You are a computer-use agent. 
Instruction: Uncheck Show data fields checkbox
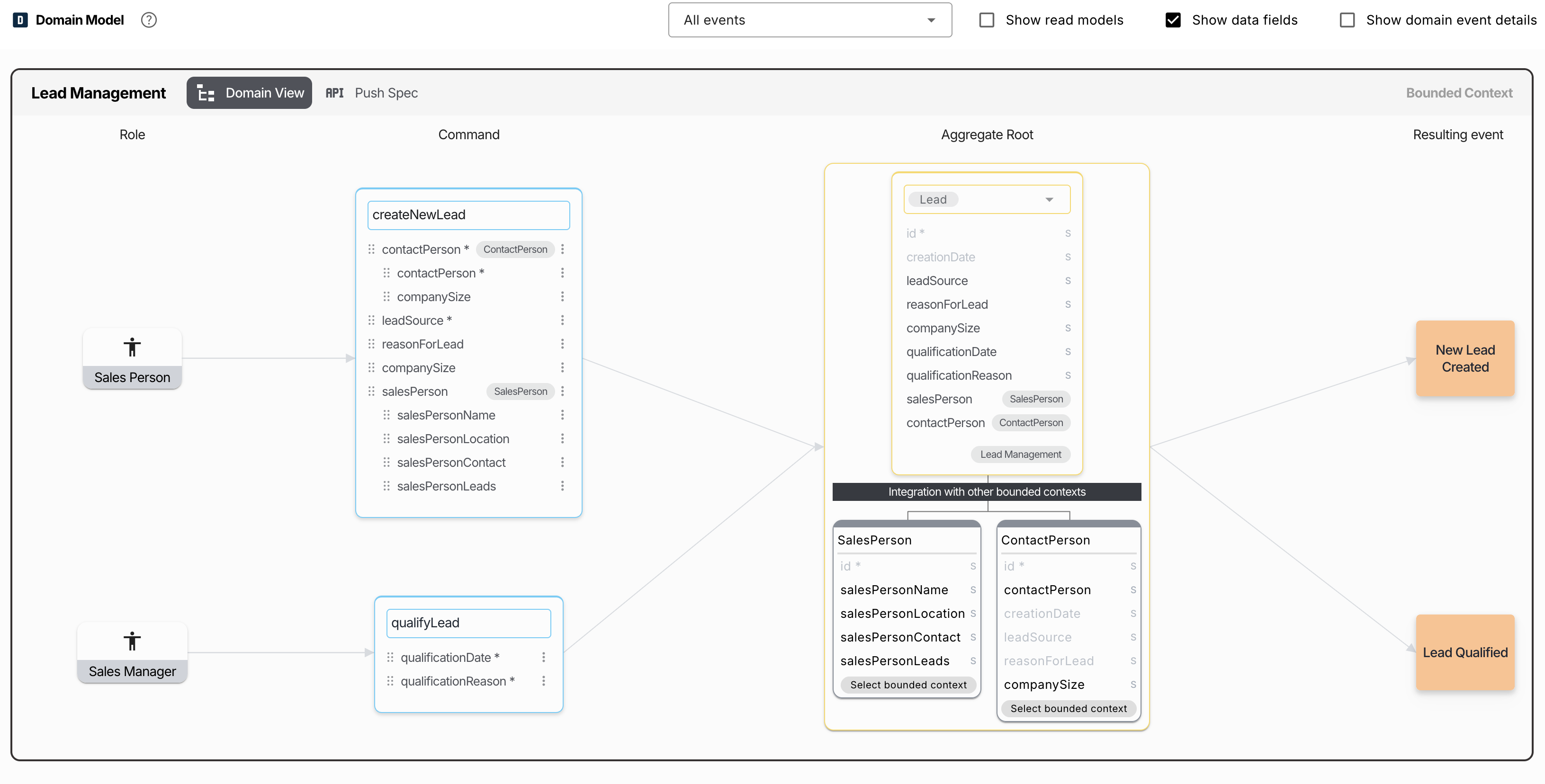point(1173,20)
